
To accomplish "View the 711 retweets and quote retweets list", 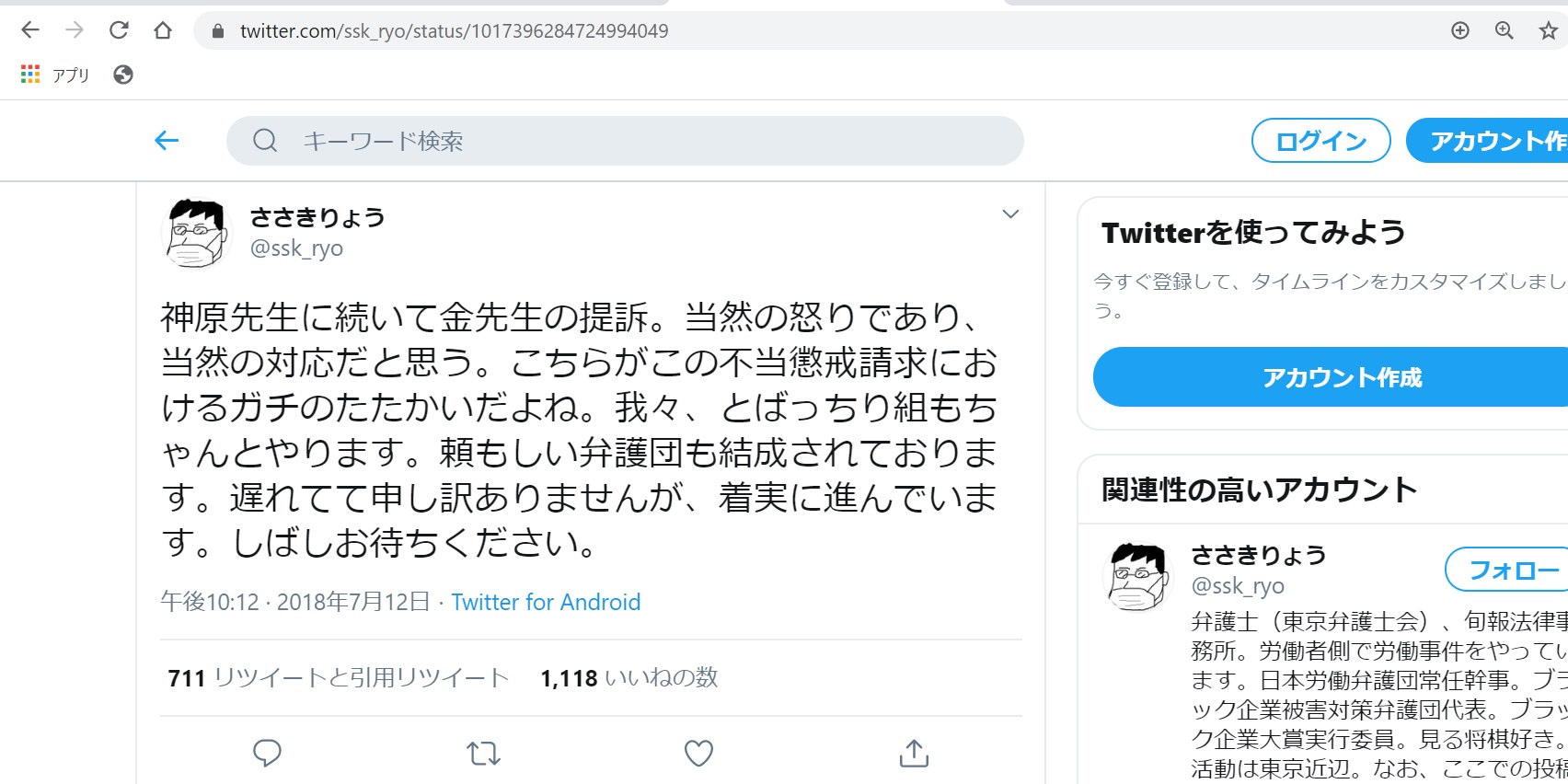I will [338, 678].
